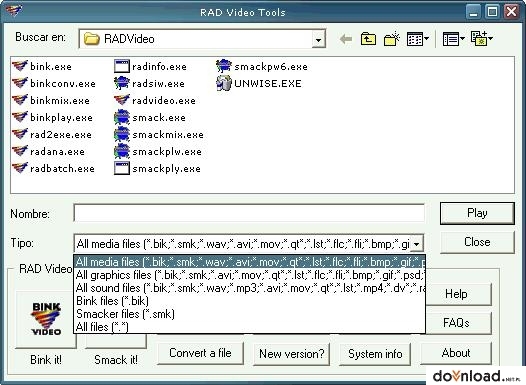Open the view menu icon dropdown
This screenshot has height=385, width=526.
click(418, 39)
